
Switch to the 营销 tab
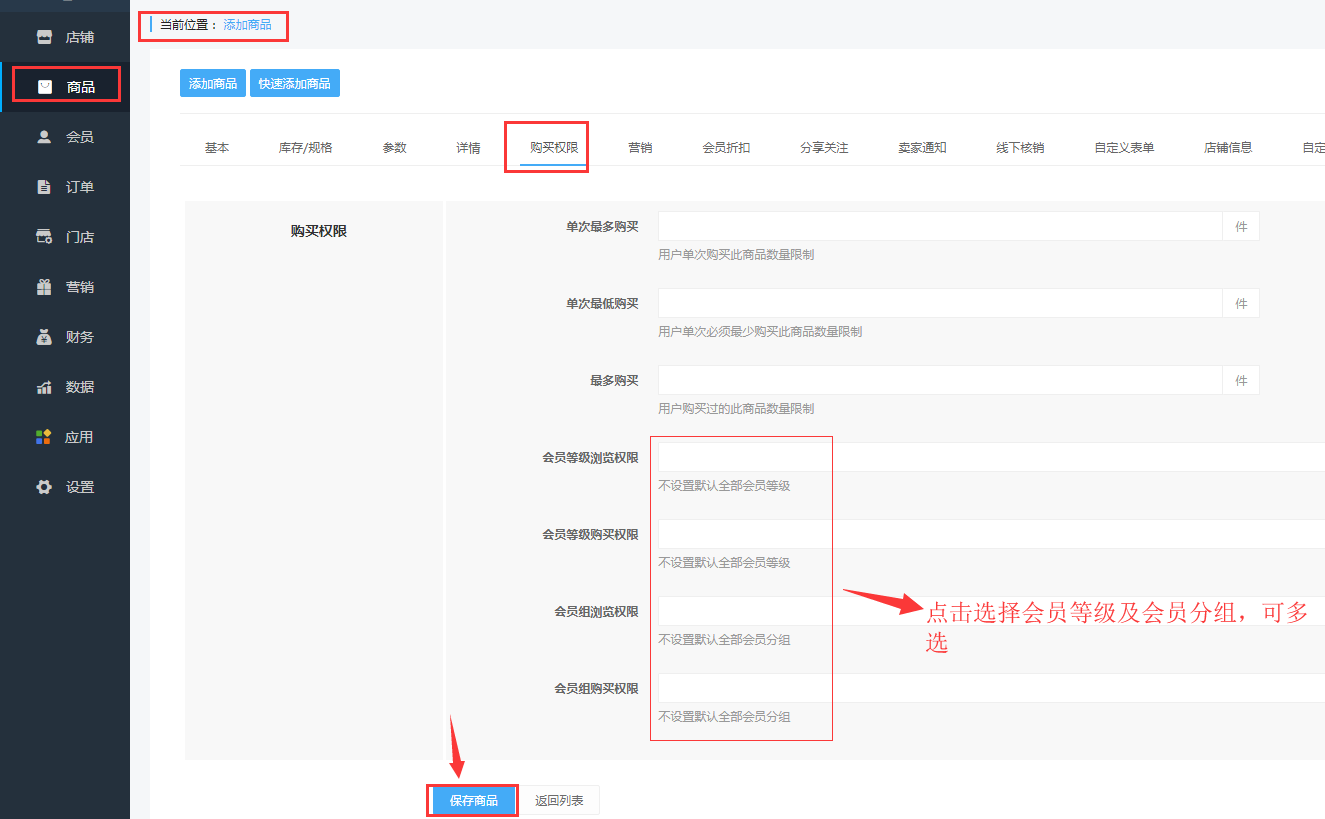(640, 147)
